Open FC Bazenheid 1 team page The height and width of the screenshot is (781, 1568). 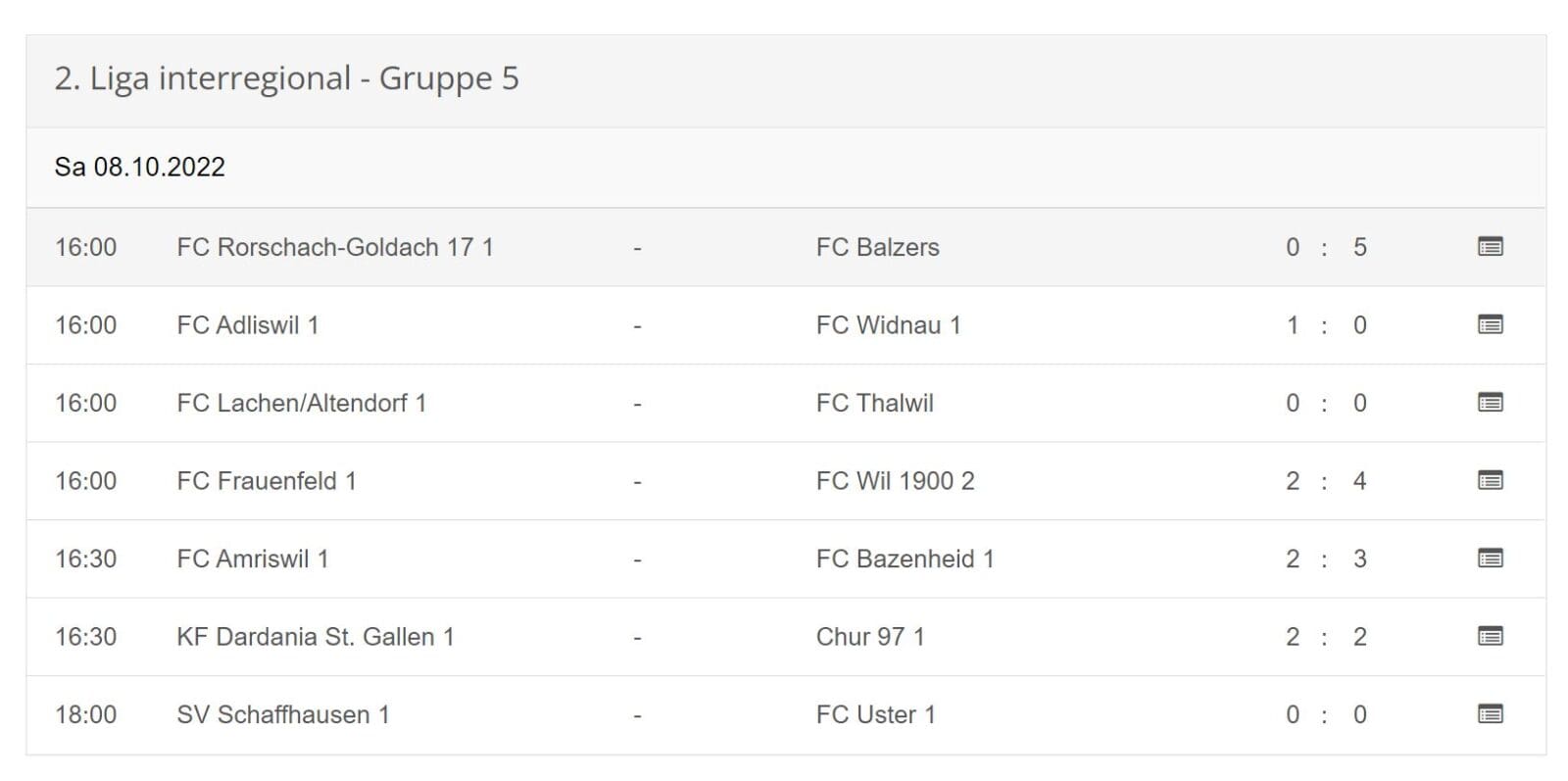905,559
